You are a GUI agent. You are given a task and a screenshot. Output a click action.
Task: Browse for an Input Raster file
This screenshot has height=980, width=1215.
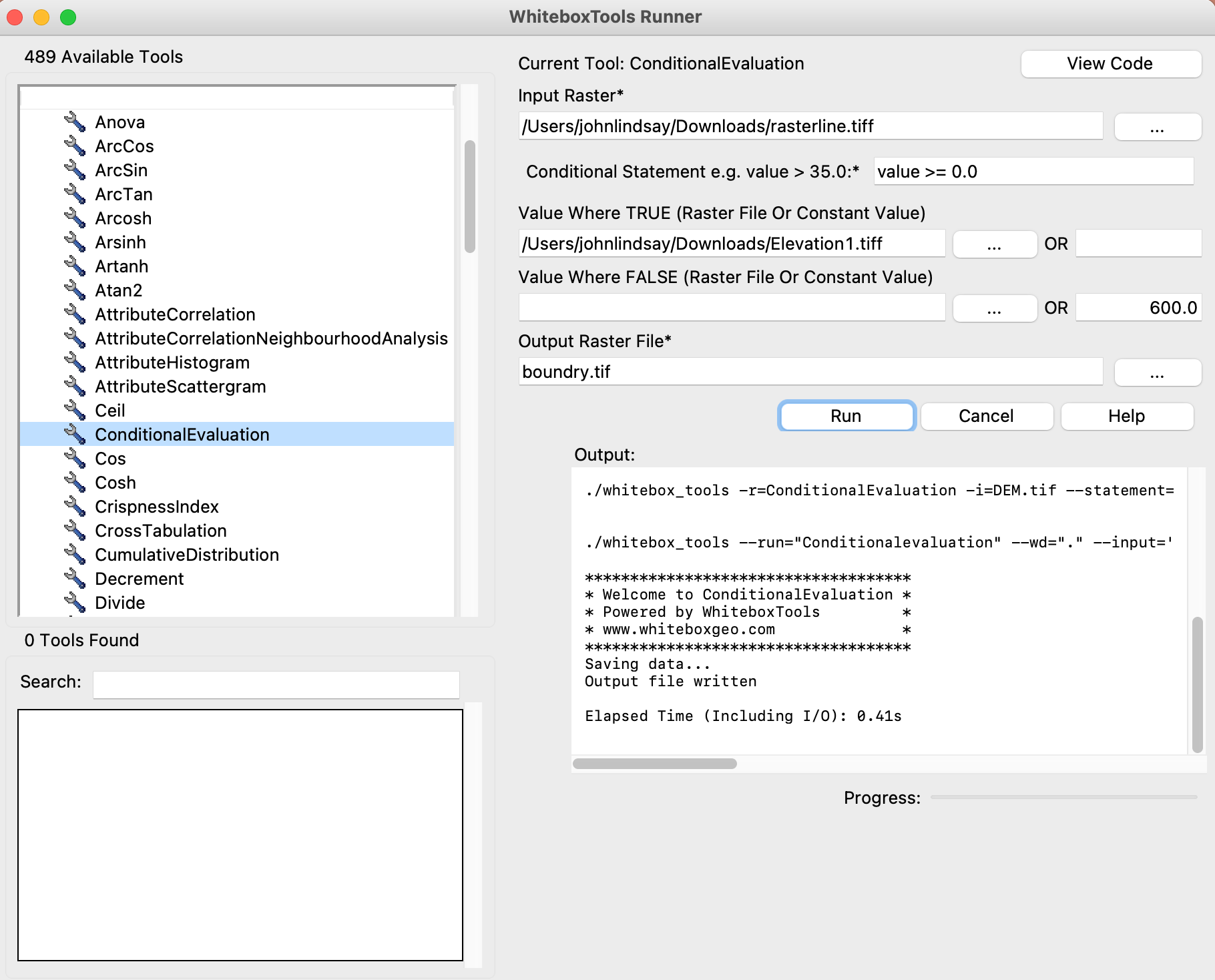(1157, 127)
